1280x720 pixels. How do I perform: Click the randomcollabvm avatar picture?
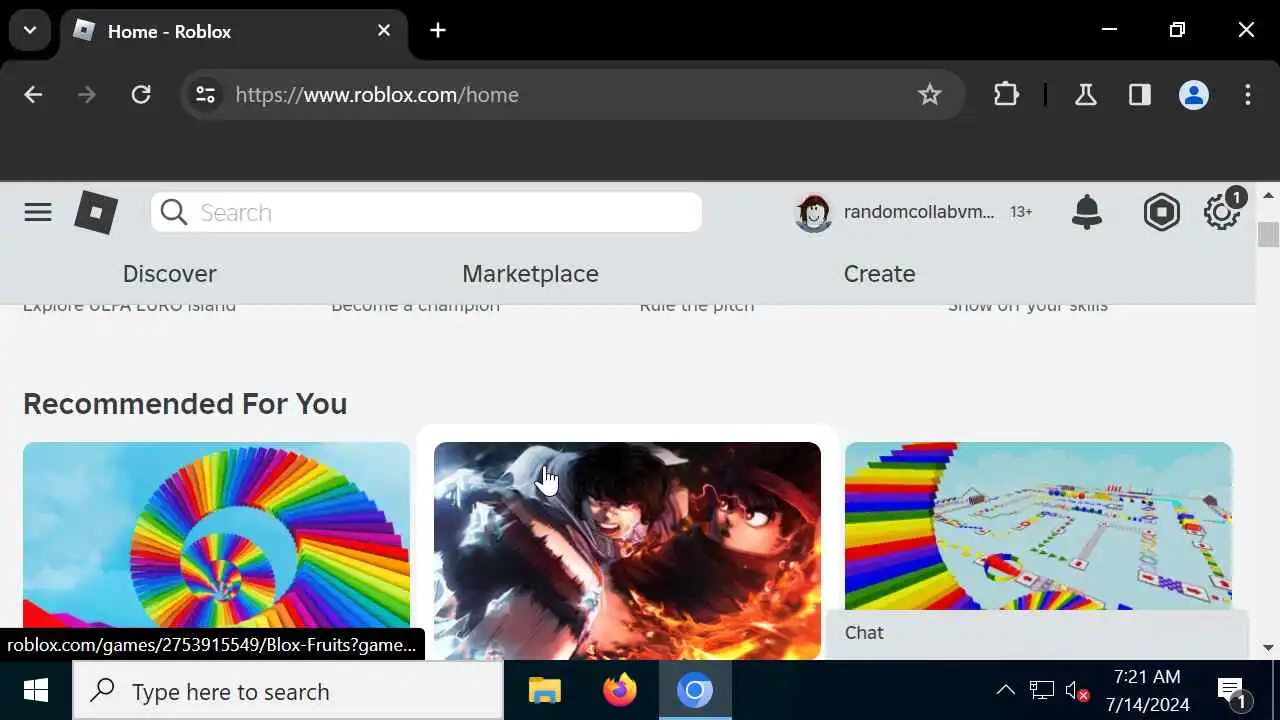(x=813, y=212)
